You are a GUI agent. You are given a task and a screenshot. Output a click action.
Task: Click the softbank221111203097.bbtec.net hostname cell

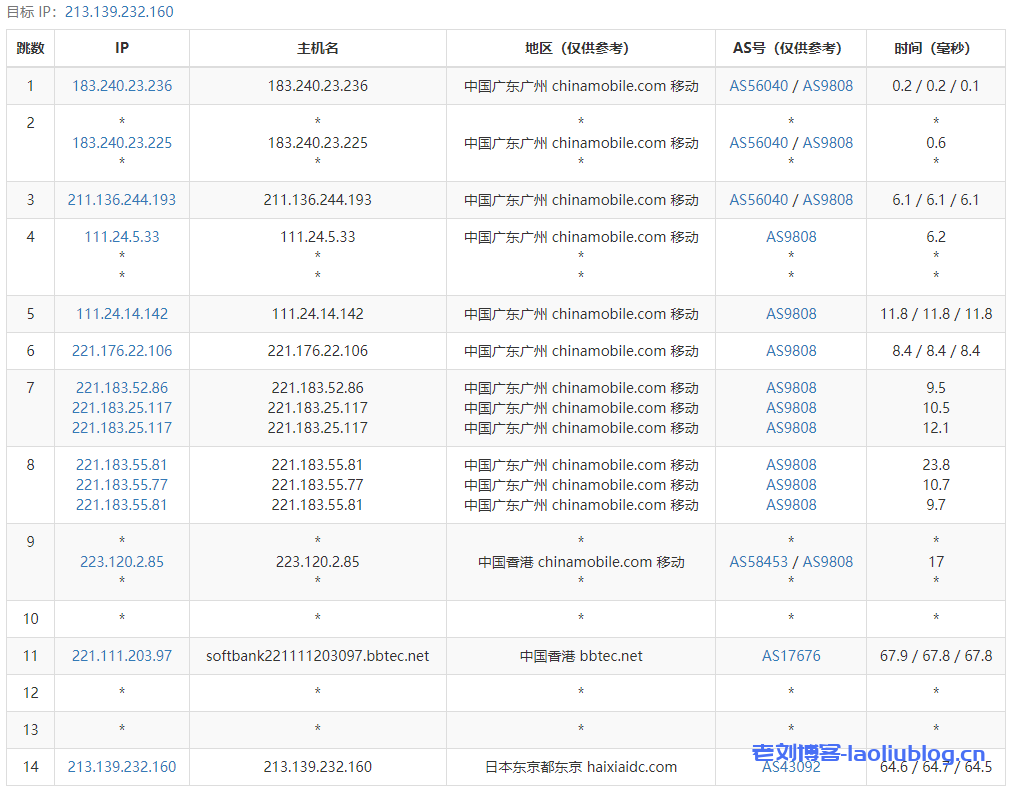[318, 656]
